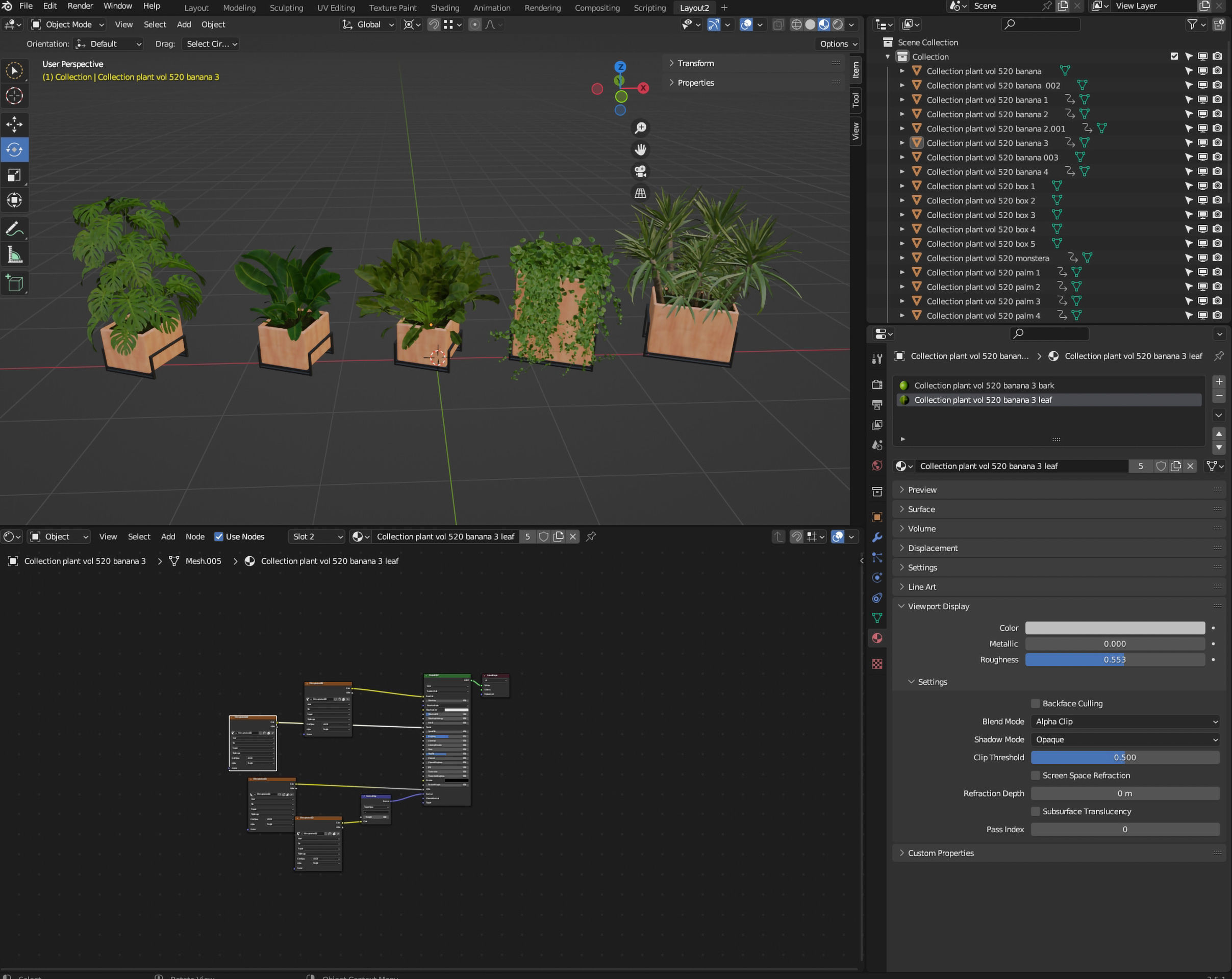Click Viewport Display Color swatch

[1115, 628]
